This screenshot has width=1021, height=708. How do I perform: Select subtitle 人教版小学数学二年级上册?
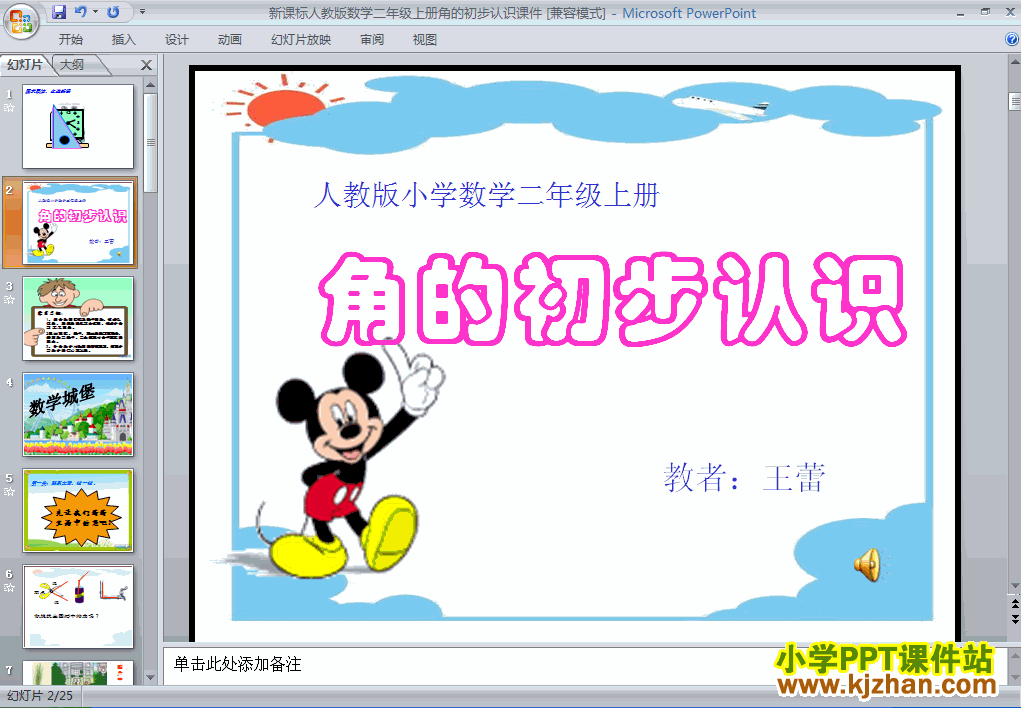point(486,195)
